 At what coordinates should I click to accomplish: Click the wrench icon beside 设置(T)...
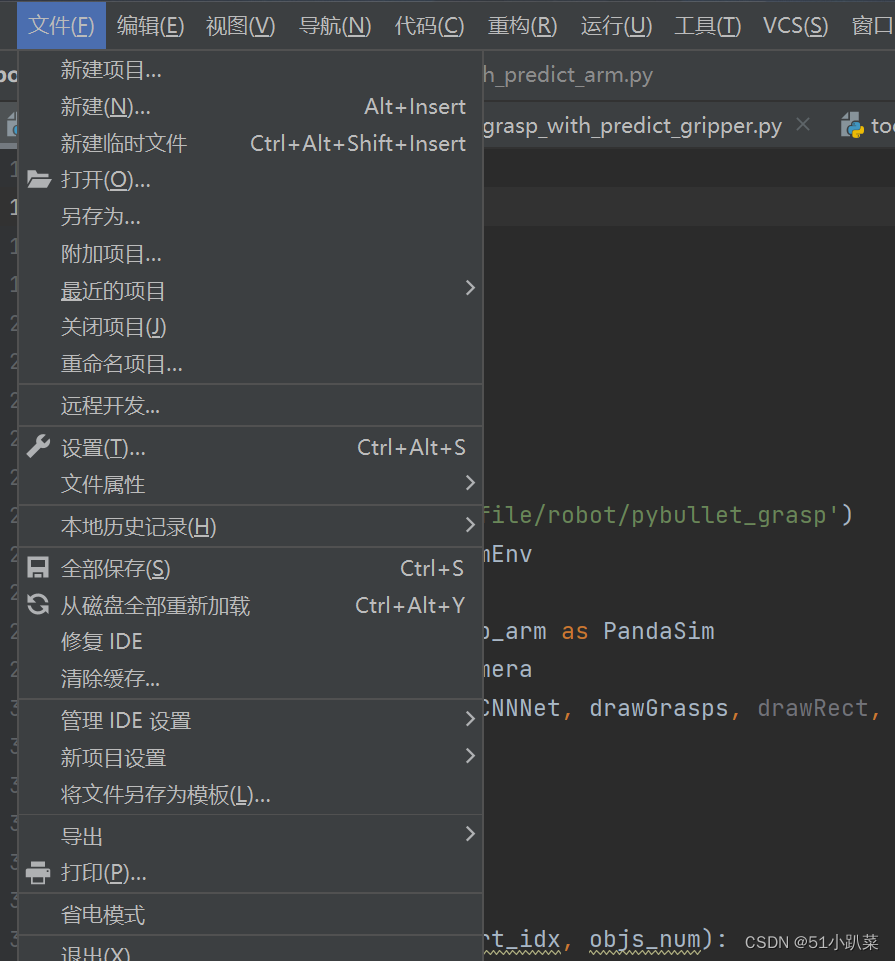click(x=38, y=447)
